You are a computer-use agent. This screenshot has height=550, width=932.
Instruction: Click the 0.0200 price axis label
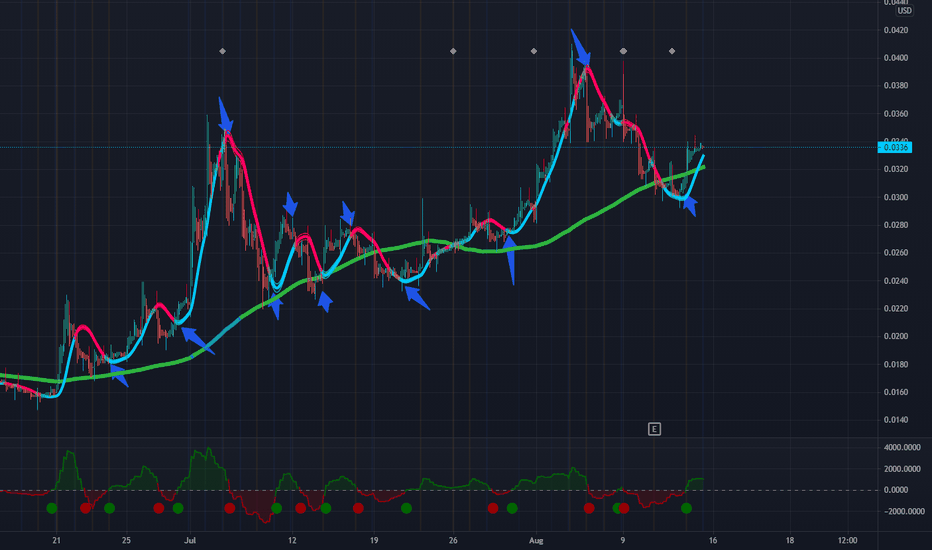896,337
